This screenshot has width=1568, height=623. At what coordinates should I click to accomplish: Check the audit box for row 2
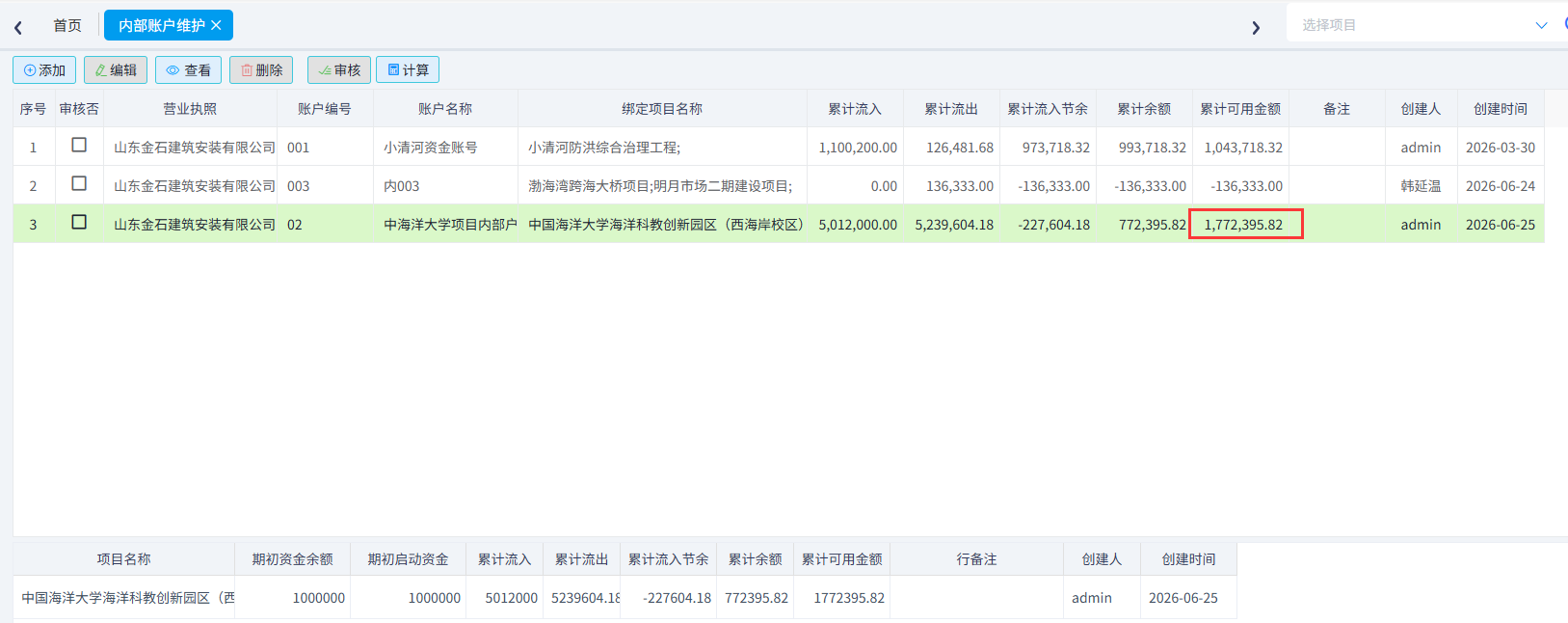[79, 183]
